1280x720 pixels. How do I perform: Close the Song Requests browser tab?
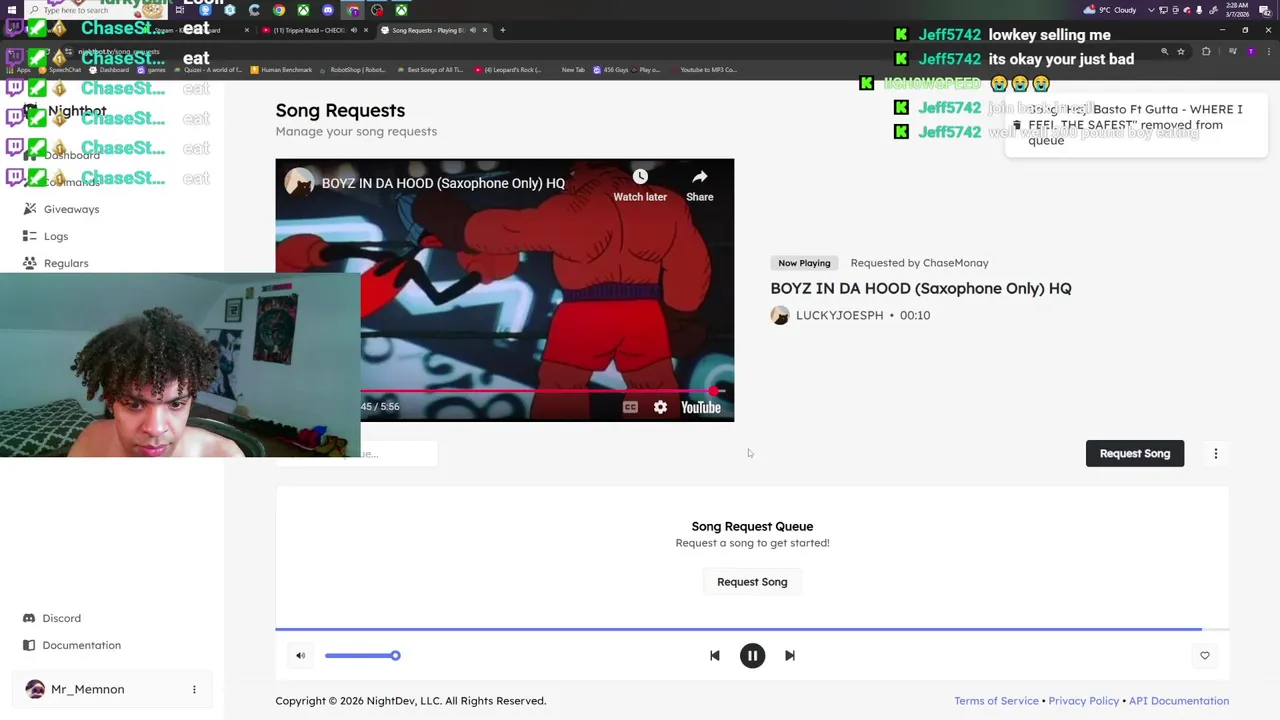tap(485, 30)
